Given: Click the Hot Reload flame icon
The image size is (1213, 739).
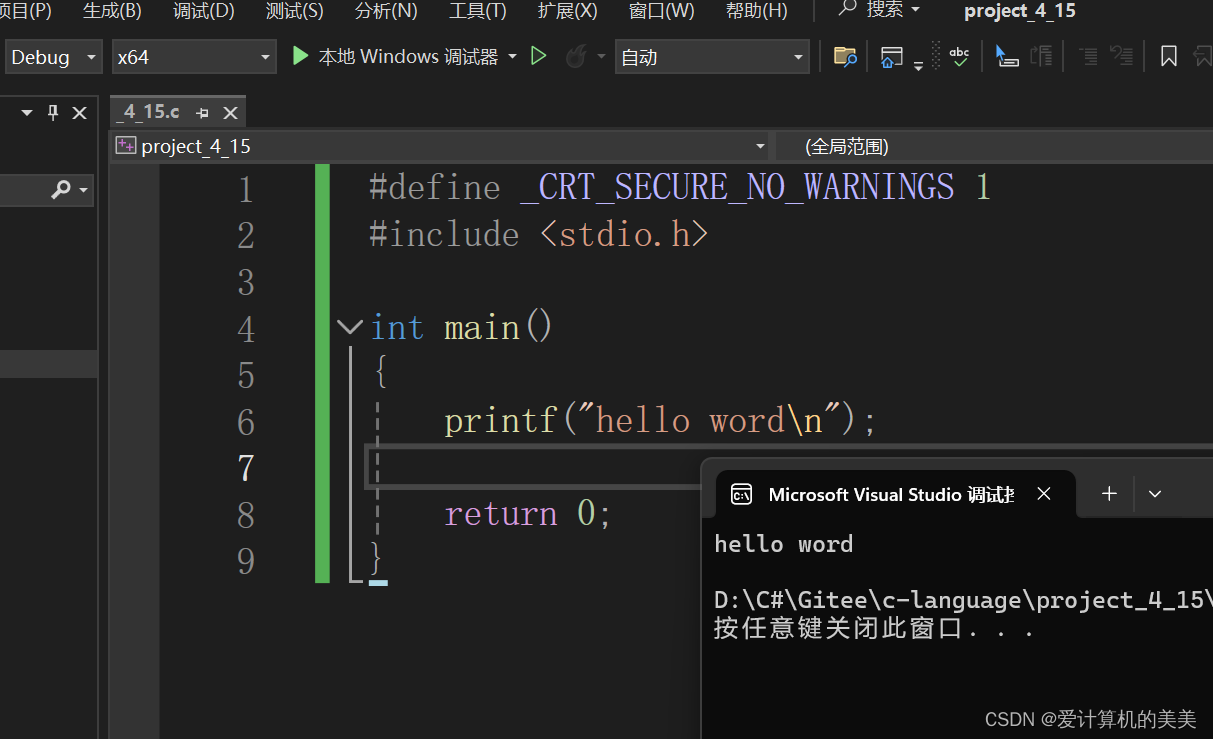Looking at the screenshot, I should coord(575,57).
